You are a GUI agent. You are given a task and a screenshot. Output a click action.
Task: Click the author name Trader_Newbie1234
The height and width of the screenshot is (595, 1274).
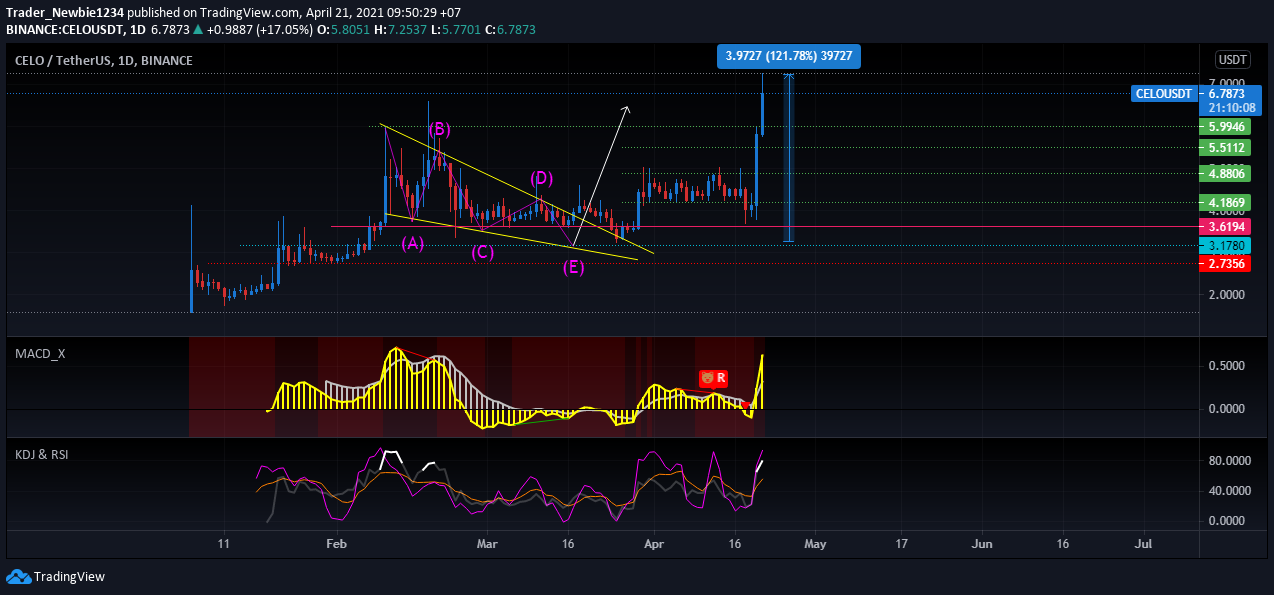(66, 11)
